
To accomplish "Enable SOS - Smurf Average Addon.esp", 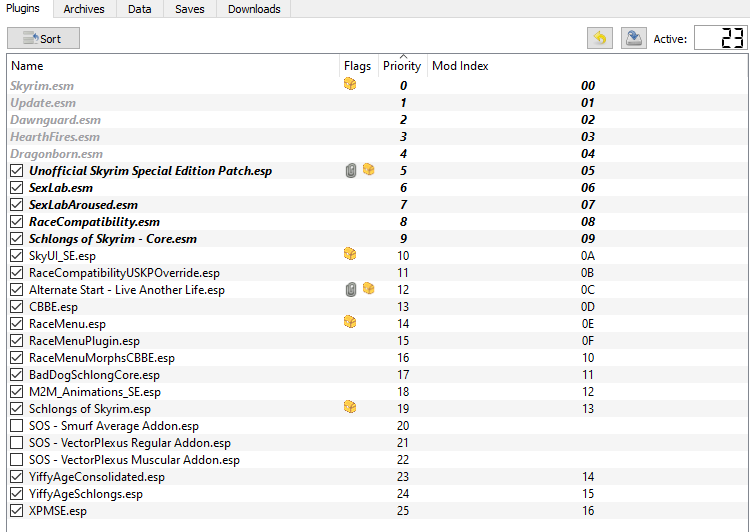I will (17, 426).
